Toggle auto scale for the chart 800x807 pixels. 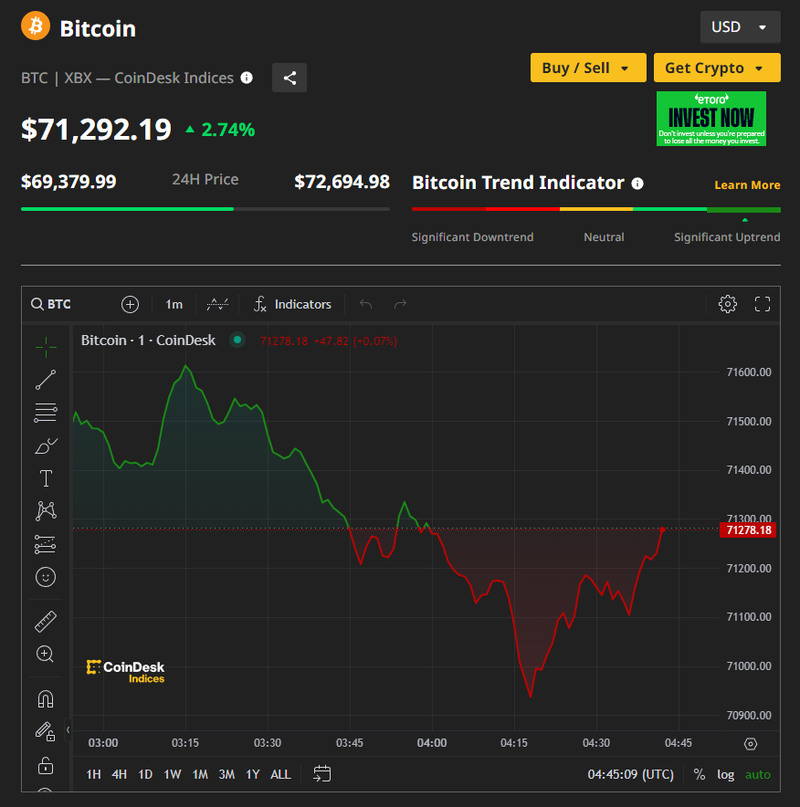click(758, 774)
